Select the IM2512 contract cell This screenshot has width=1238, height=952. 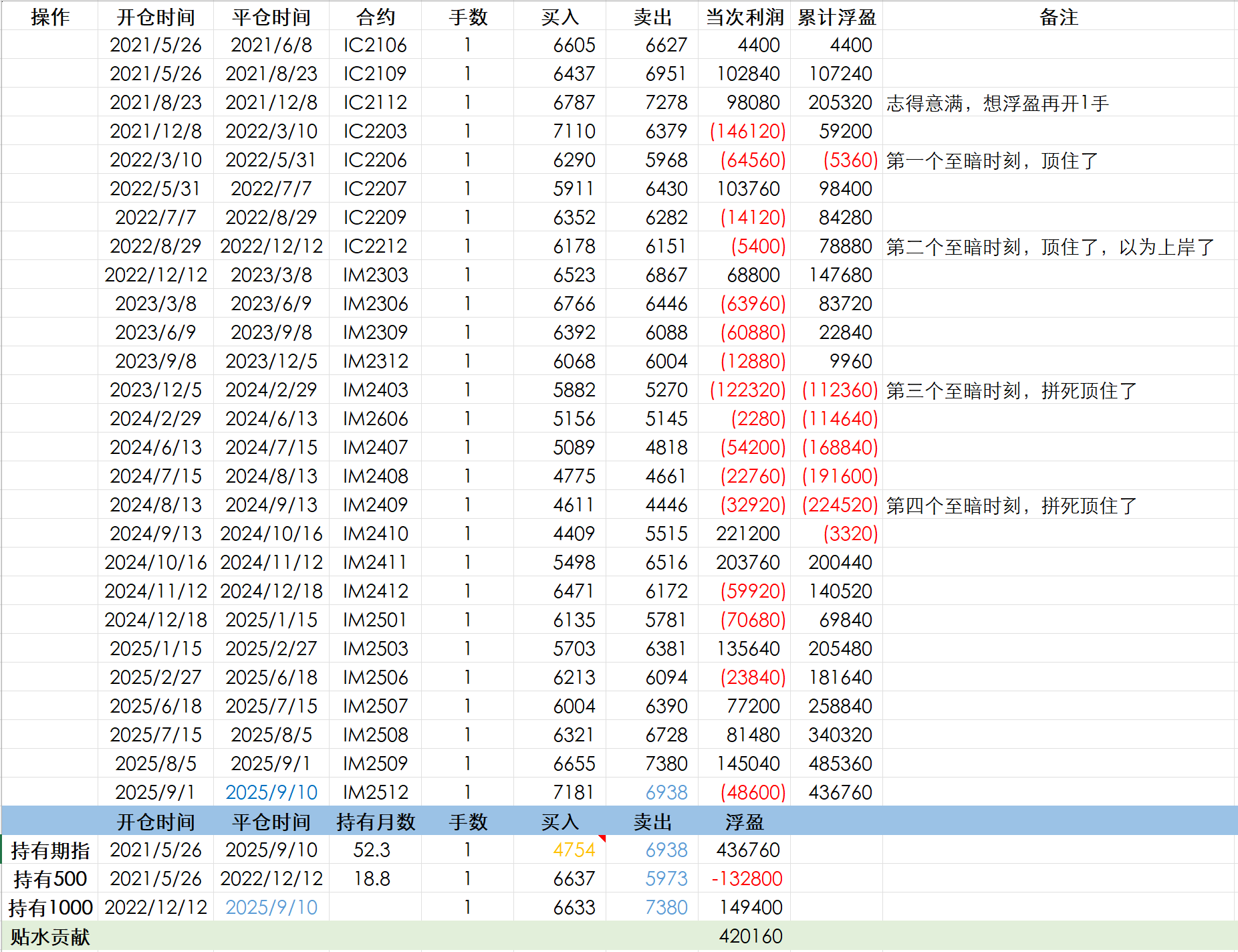375,793
